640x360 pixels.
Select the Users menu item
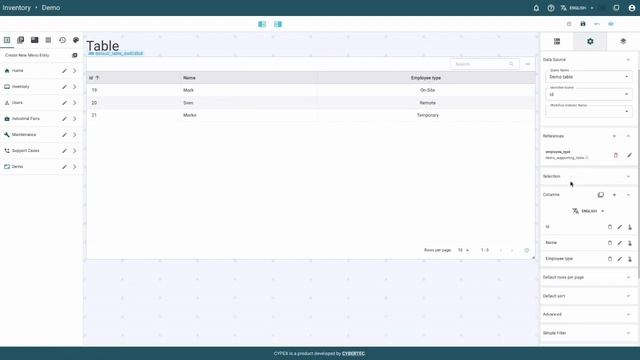point(17,103)
